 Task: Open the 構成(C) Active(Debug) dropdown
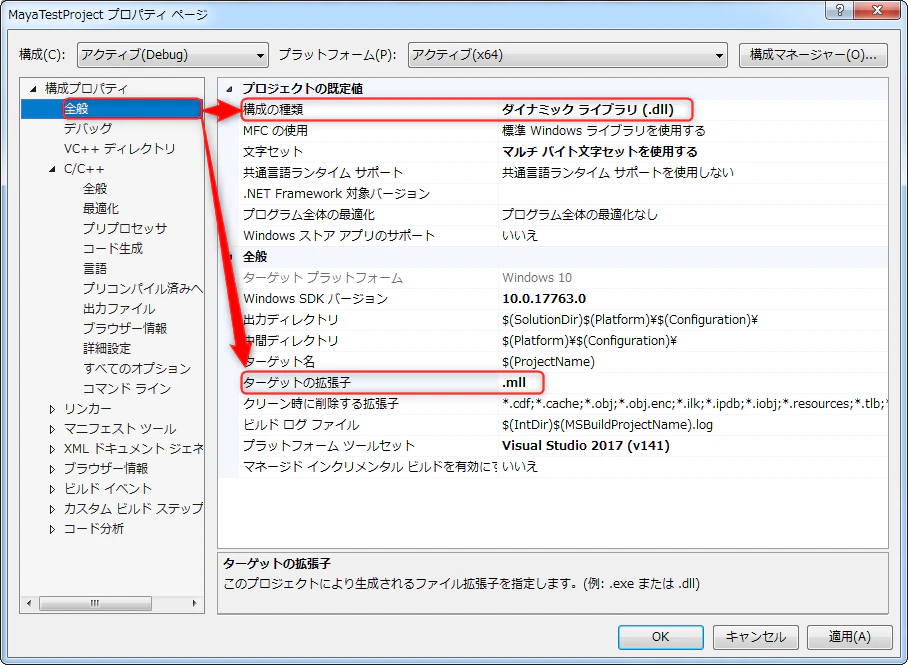point(173,55)
